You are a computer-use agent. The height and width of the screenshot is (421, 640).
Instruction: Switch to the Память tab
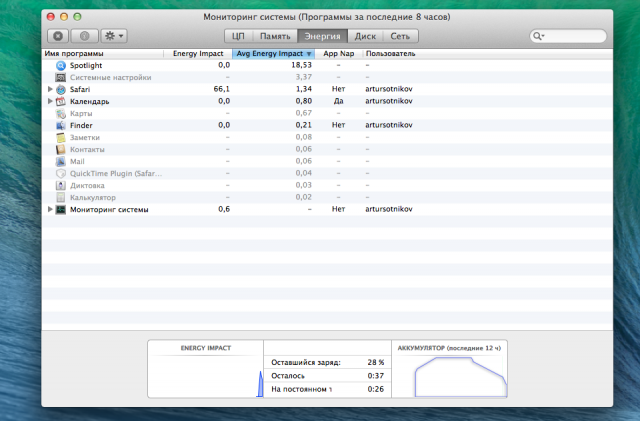tap(275, 36)
